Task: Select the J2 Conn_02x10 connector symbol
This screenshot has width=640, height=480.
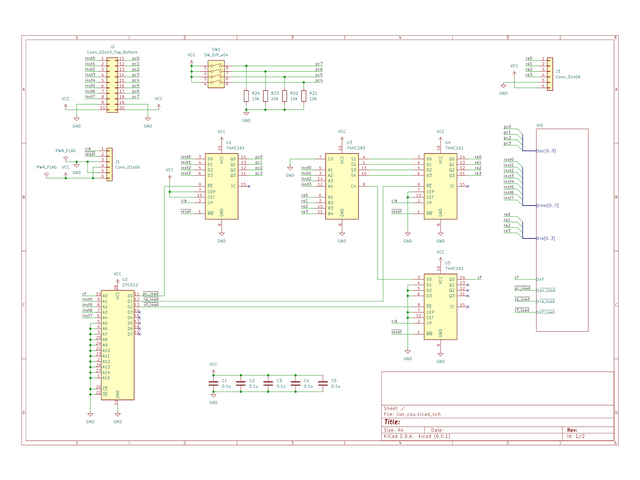Action: point(112,84)
